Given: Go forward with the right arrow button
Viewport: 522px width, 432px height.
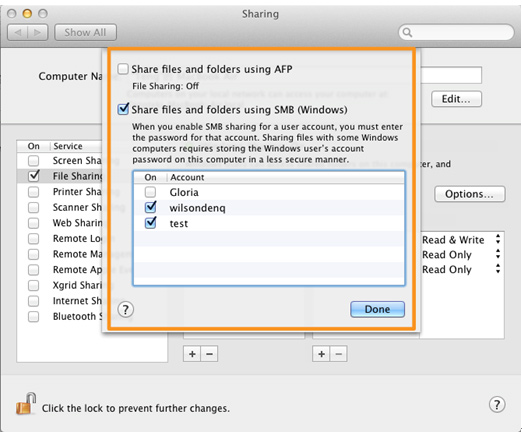Looking at the screenshot, I should click(x=38, y=33).
